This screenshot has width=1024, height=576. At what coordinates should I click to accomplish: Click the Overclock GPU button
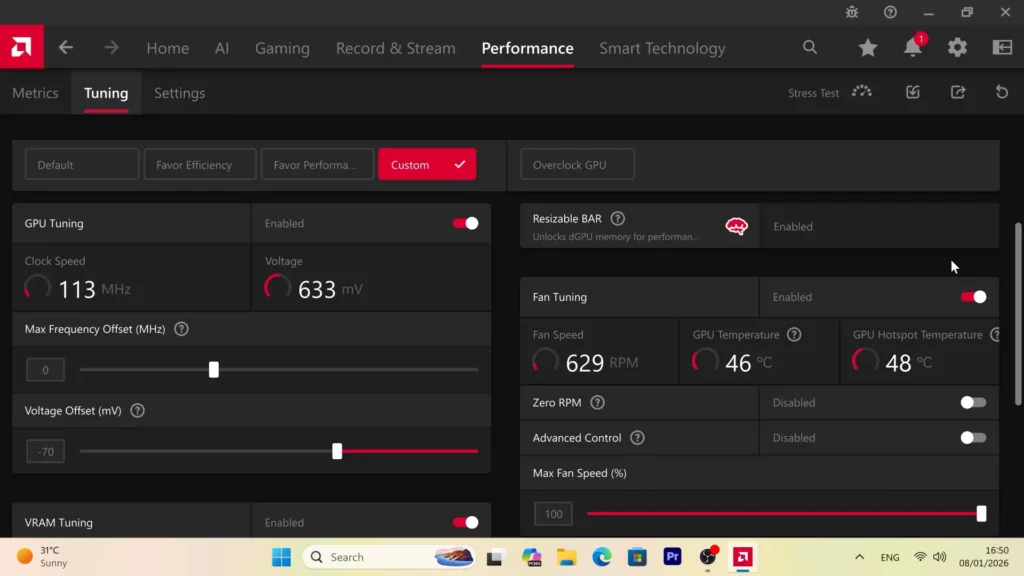click(577, 165)
